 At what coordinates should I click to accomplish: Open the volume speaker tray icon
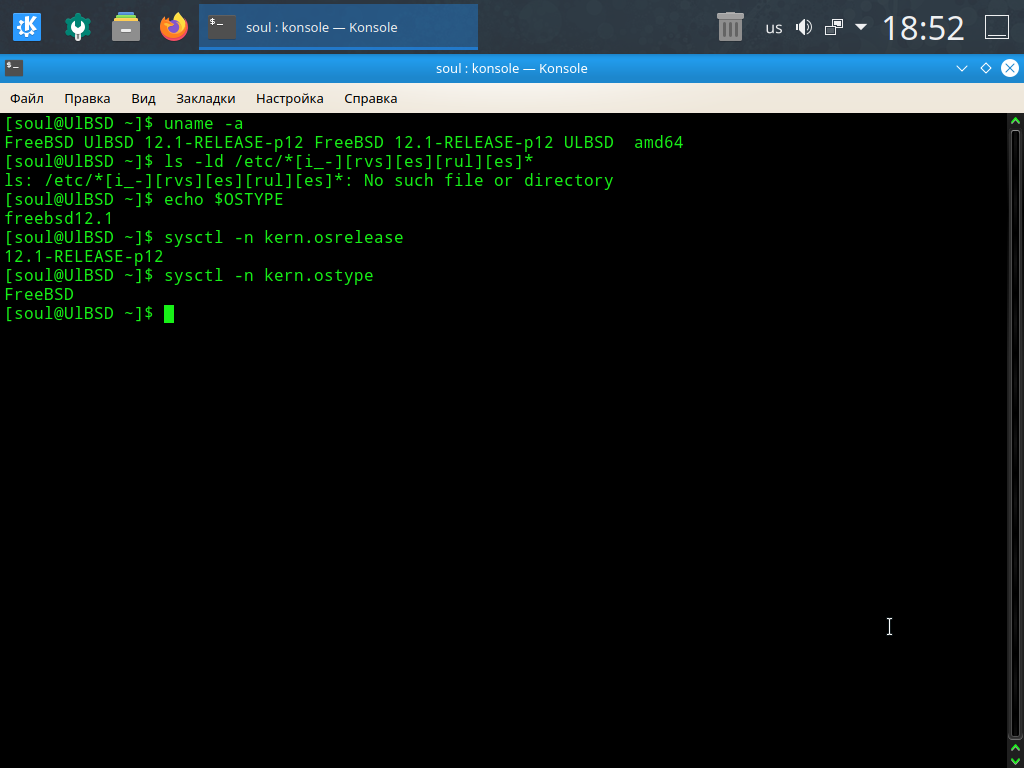[x=803, y=27]
